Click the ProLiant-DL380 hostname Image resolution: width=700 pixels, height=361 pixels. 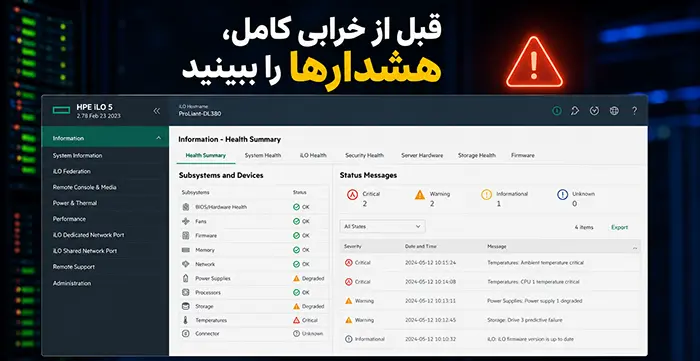[200, 114]
